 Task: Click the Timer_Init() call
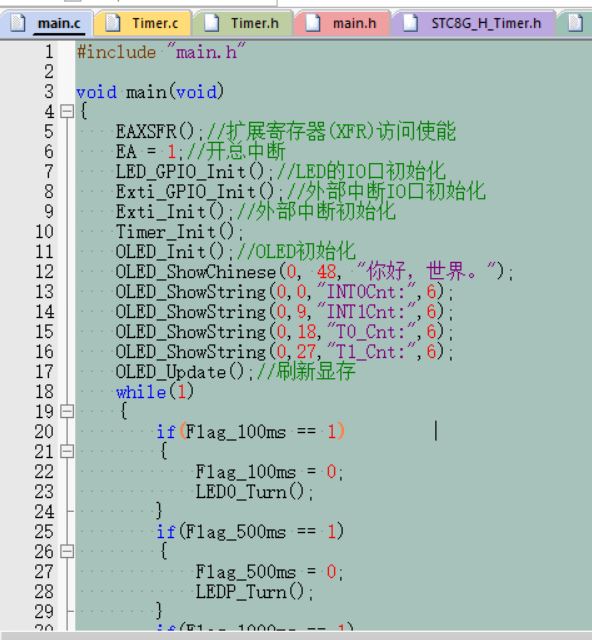pyautogui.click(x=179, y=232)
